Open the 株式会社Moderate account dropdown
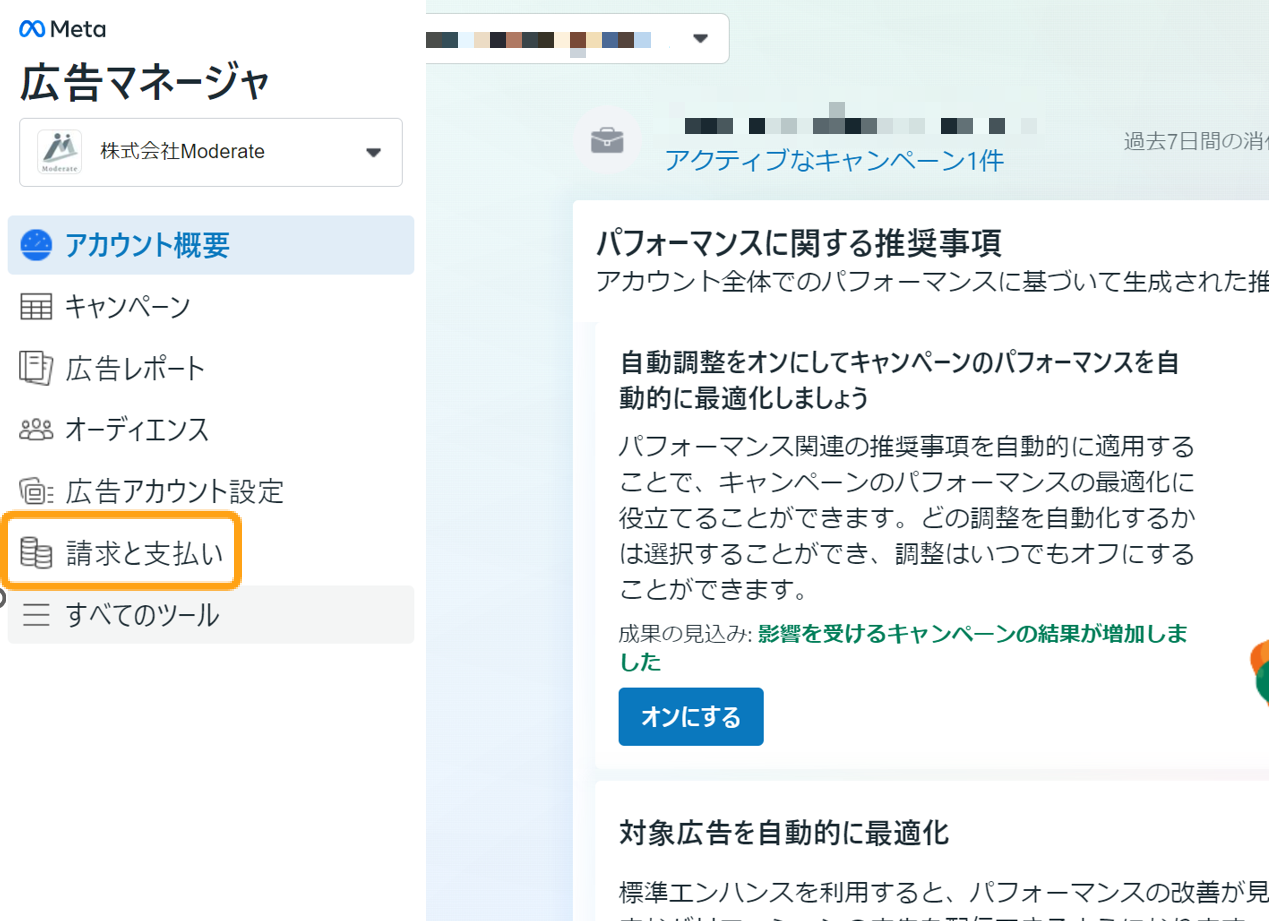The height and width of the screenshot is (921, 1269). pos(211,152)
